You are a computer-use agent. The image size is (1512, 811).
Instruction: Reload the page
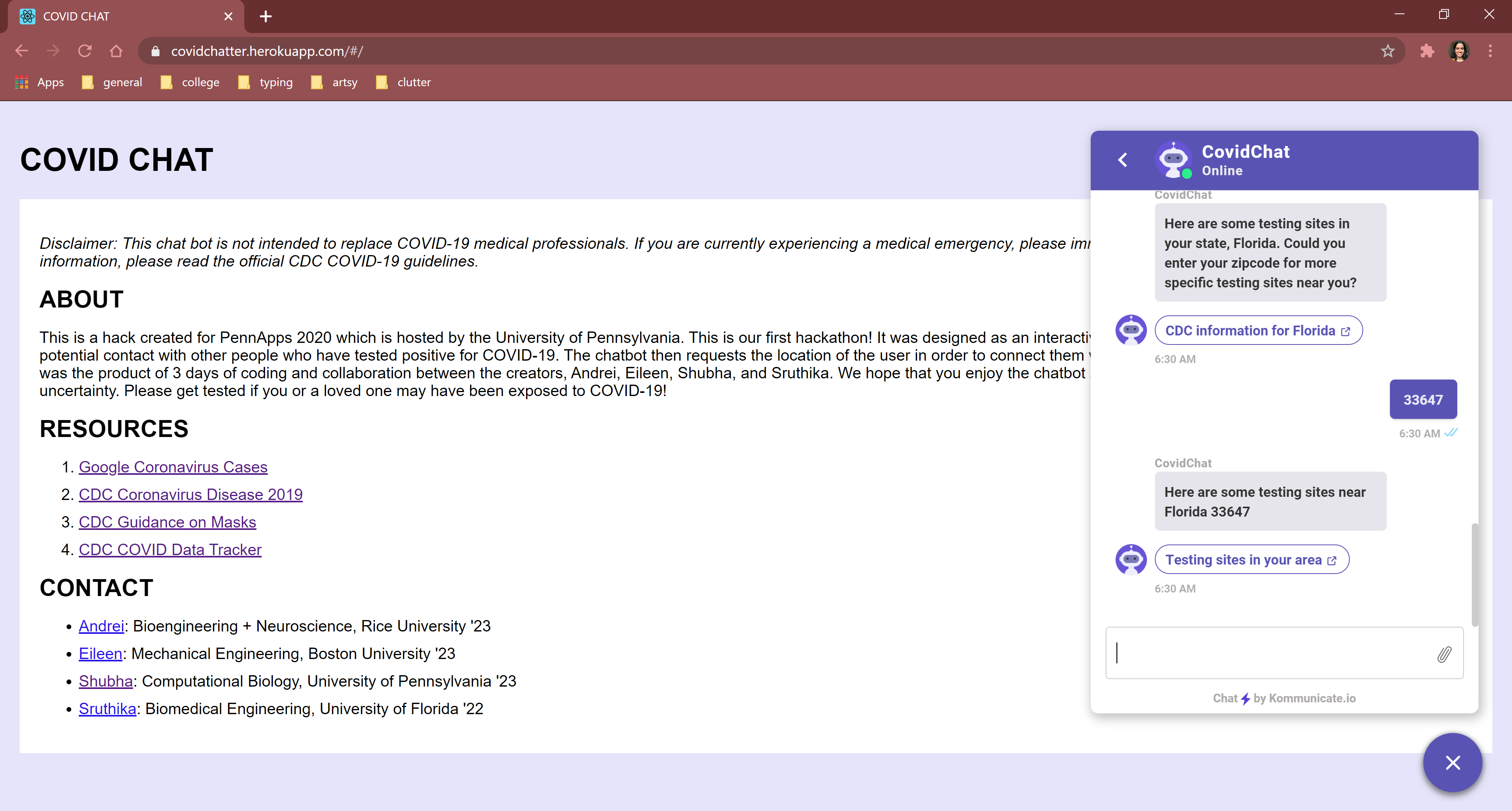pos(85,51)
